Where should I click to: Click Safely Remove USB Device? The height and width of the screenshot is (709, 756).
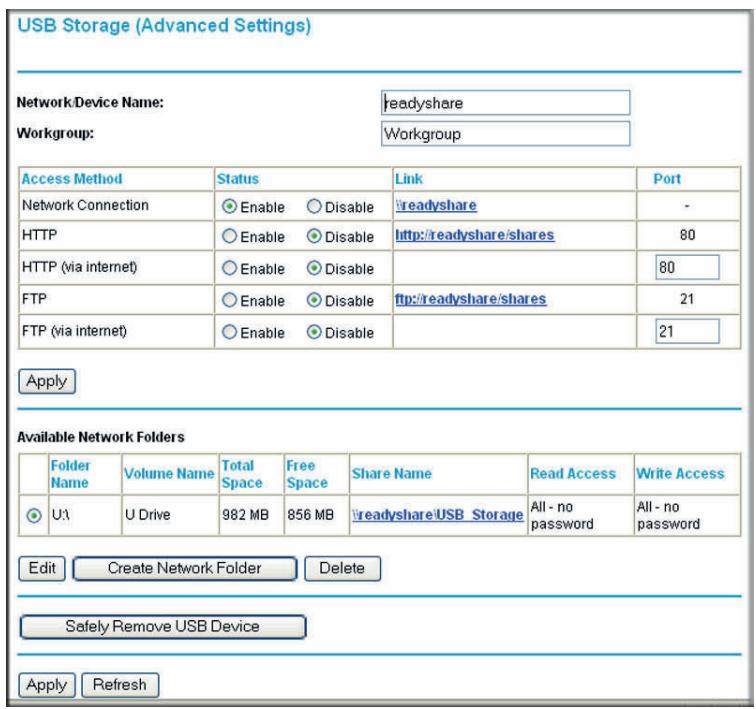tap(162, 627)
